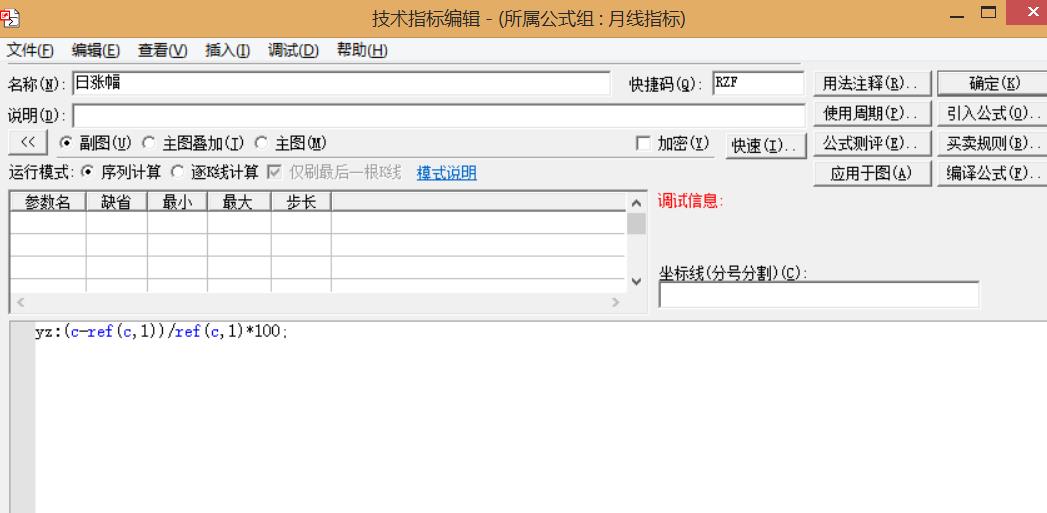Focus the 快捷码 field containing RZF
The image size is (1047, 513).
click(758, 83)
